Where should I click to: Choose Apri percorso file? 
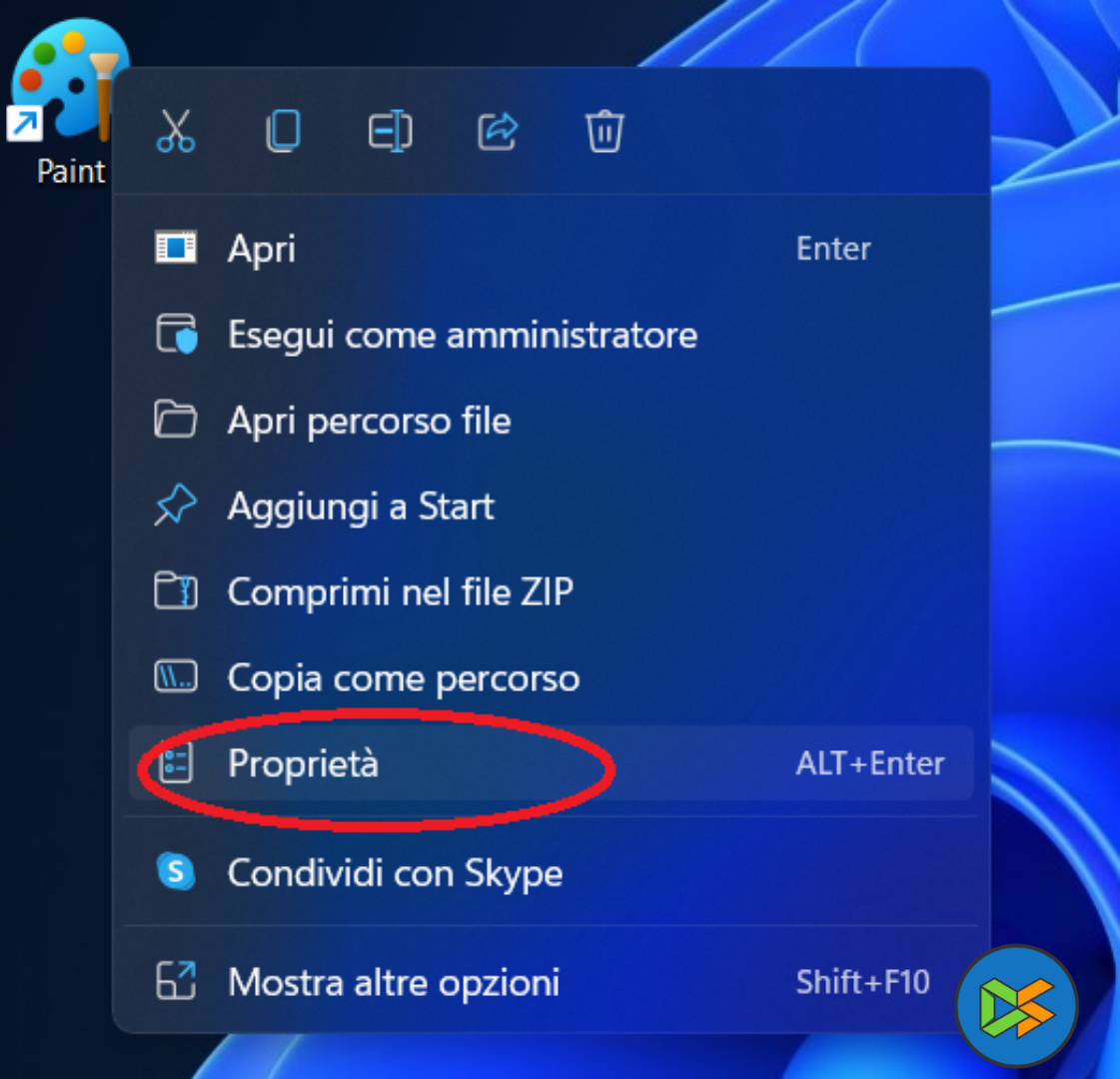(x=551, y=420)
